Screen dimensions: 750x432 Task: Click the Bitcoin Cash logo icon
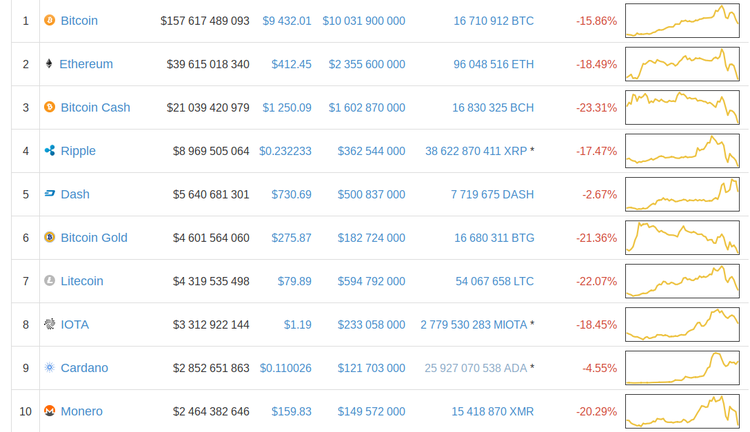[50, 107]
